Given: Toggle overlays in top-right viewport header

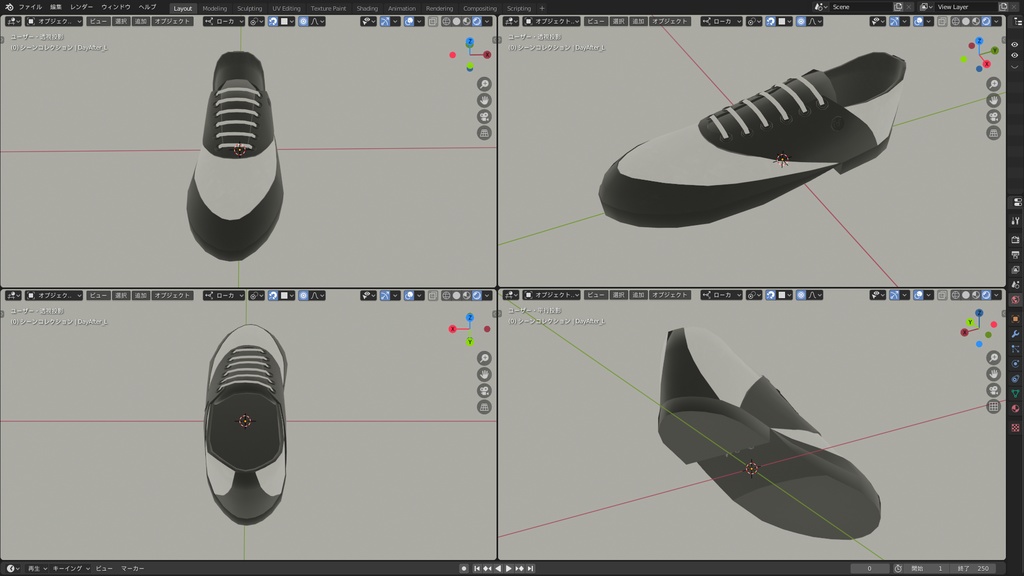Looking at the screenshot, I should 918,22.
